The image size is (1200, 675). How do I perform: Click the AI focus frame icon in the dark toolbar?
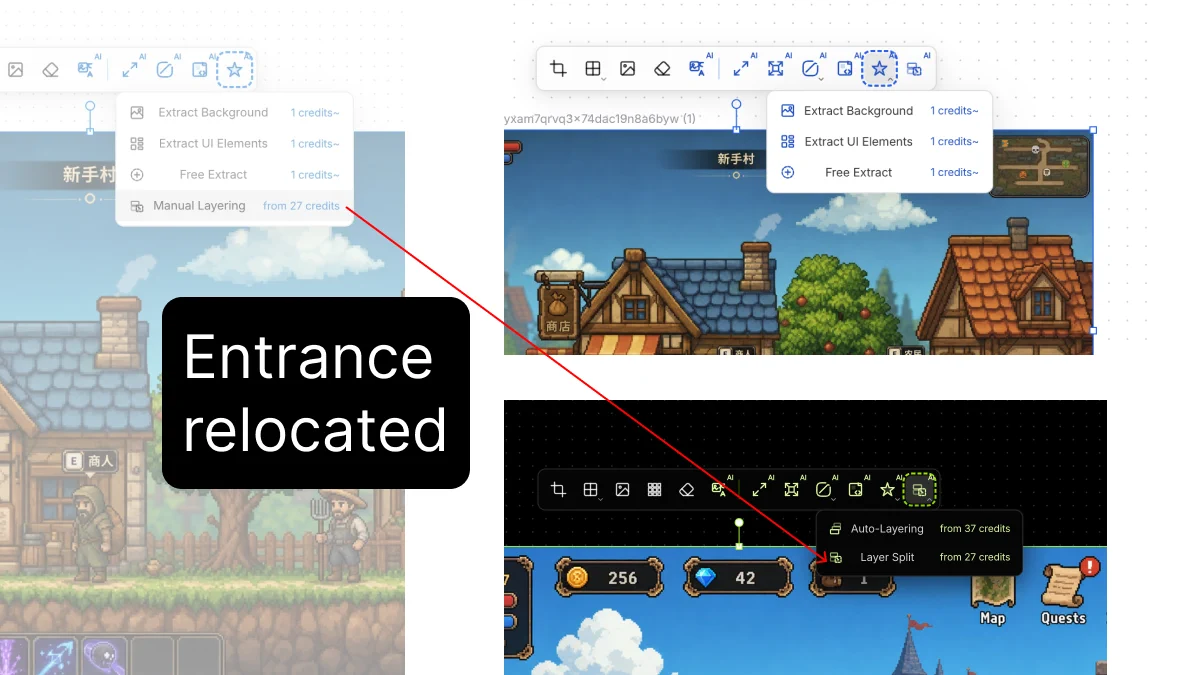[x=792, y=490]
